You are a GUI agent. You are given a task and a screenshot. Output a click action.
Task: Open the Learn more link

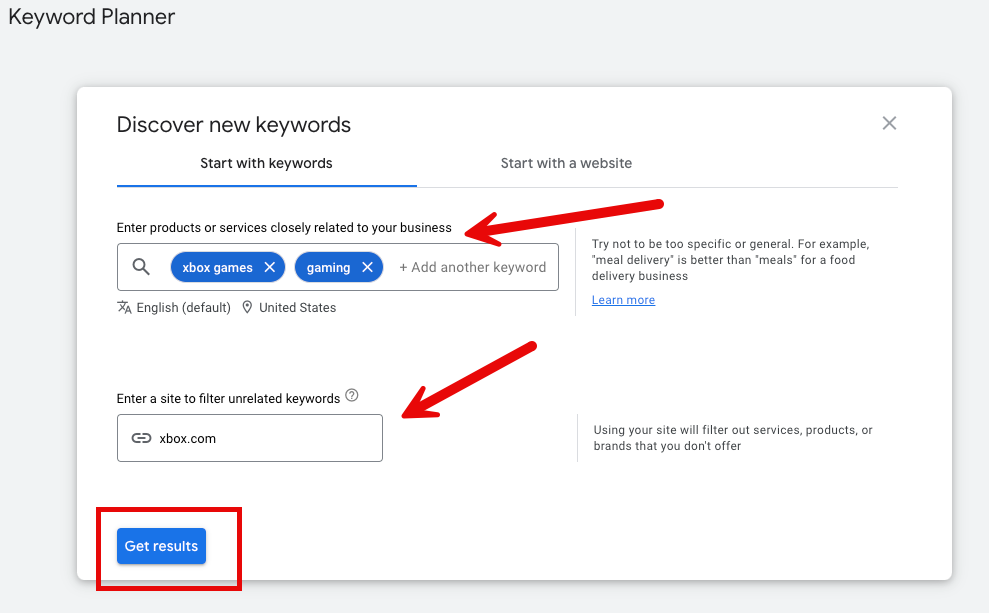[x=623, y=299]
